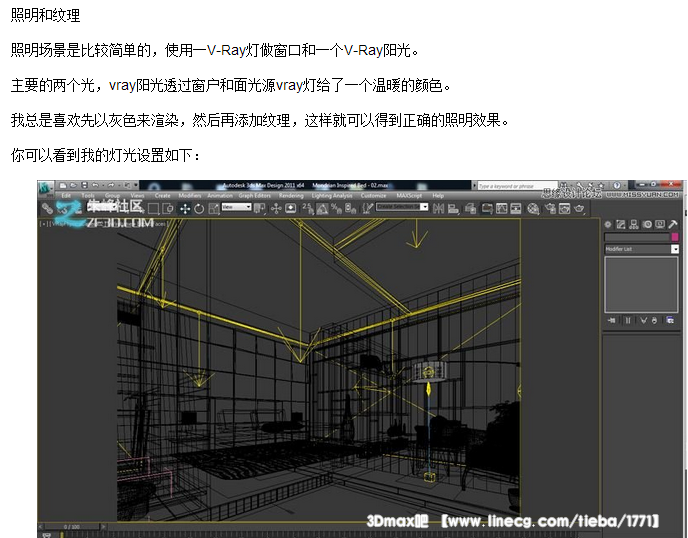Image resolution: width=688 pixels, height=538 pixels.
Task: Click the Render Production teapot icon
Action: point(579,209)
